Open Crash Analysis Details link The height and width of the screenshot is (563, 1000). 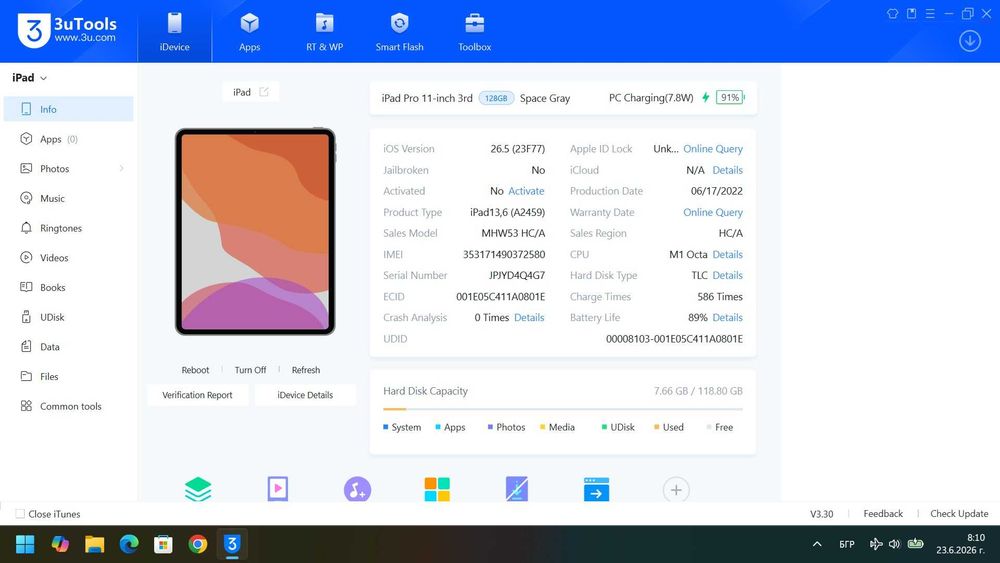pos(529,318)
